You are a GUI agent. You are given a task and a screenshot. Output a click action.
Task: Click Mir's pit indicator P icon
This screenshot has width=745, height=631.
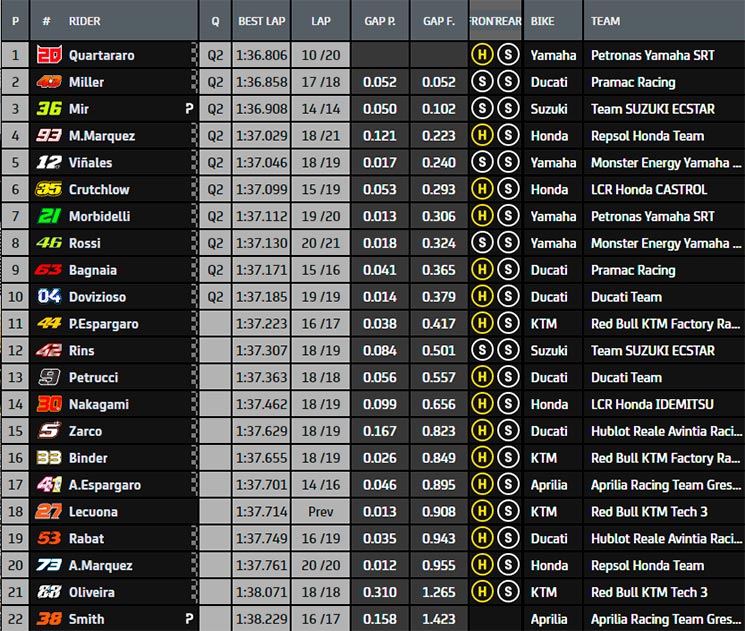(x=189, y=109)
